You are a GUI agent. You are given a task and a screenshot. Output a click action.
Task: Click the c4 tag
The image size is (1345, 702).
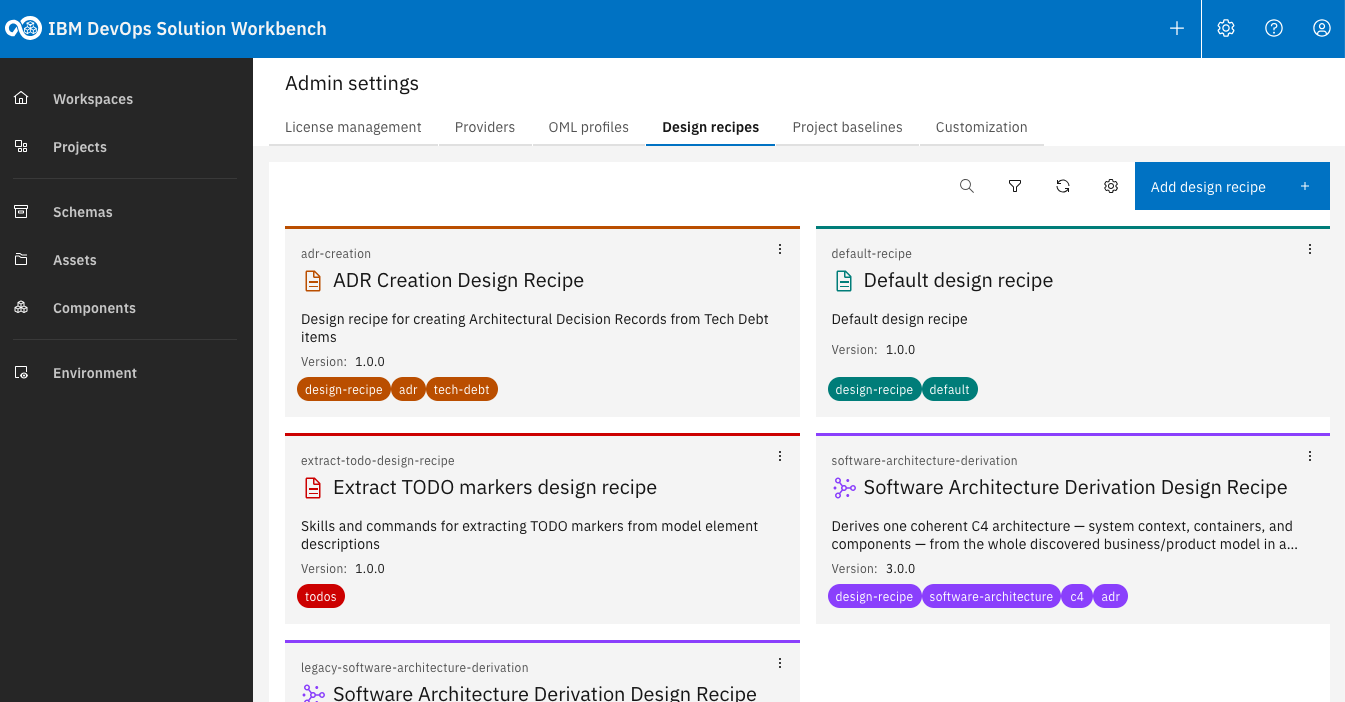(x=1077, y=597)
